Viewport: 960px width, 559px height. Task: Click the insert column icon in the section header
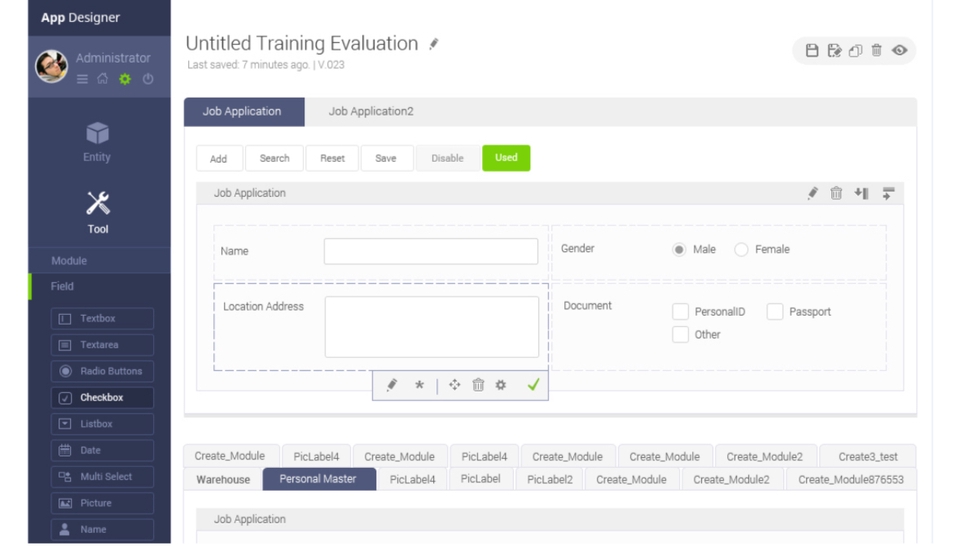tap(861, 193)
